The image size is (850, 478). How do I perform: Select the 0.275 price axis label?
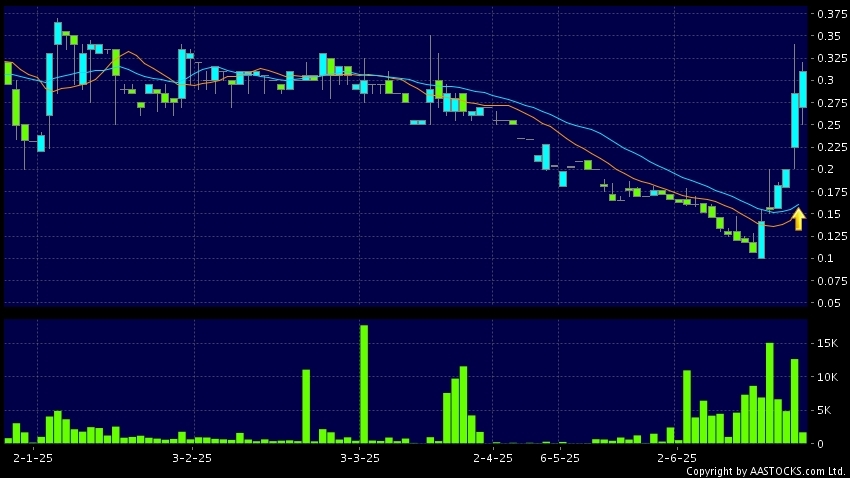point(832,103)
